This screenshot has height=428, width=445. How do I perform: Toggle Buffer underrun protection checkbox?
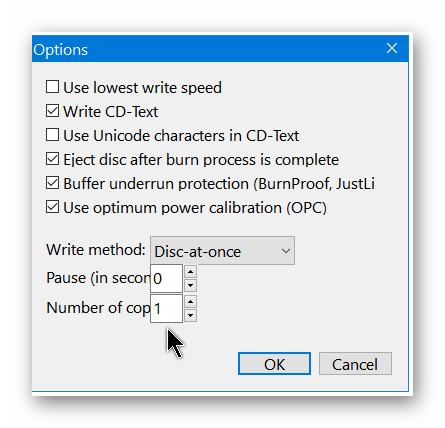pyautogui.click(x=53, y=183)
